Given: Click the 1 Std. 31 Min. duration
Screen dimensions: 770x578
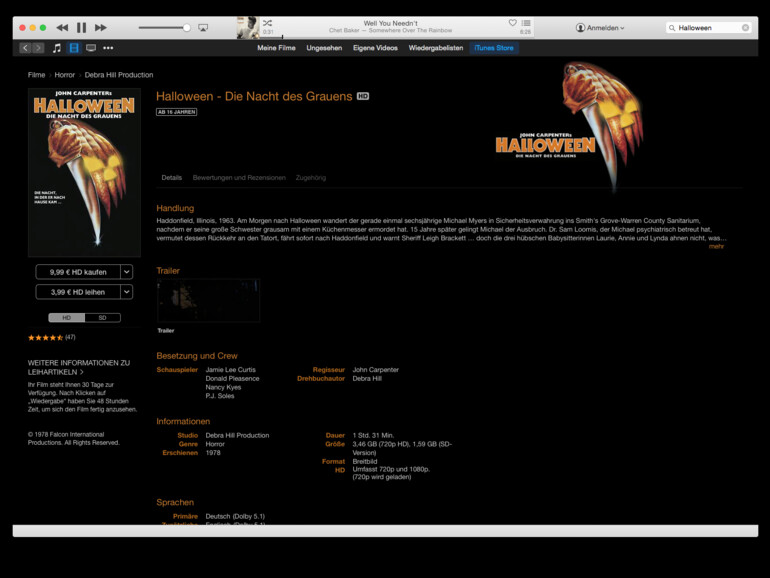Looking at the screenshot, I should (x=373, y=435).
